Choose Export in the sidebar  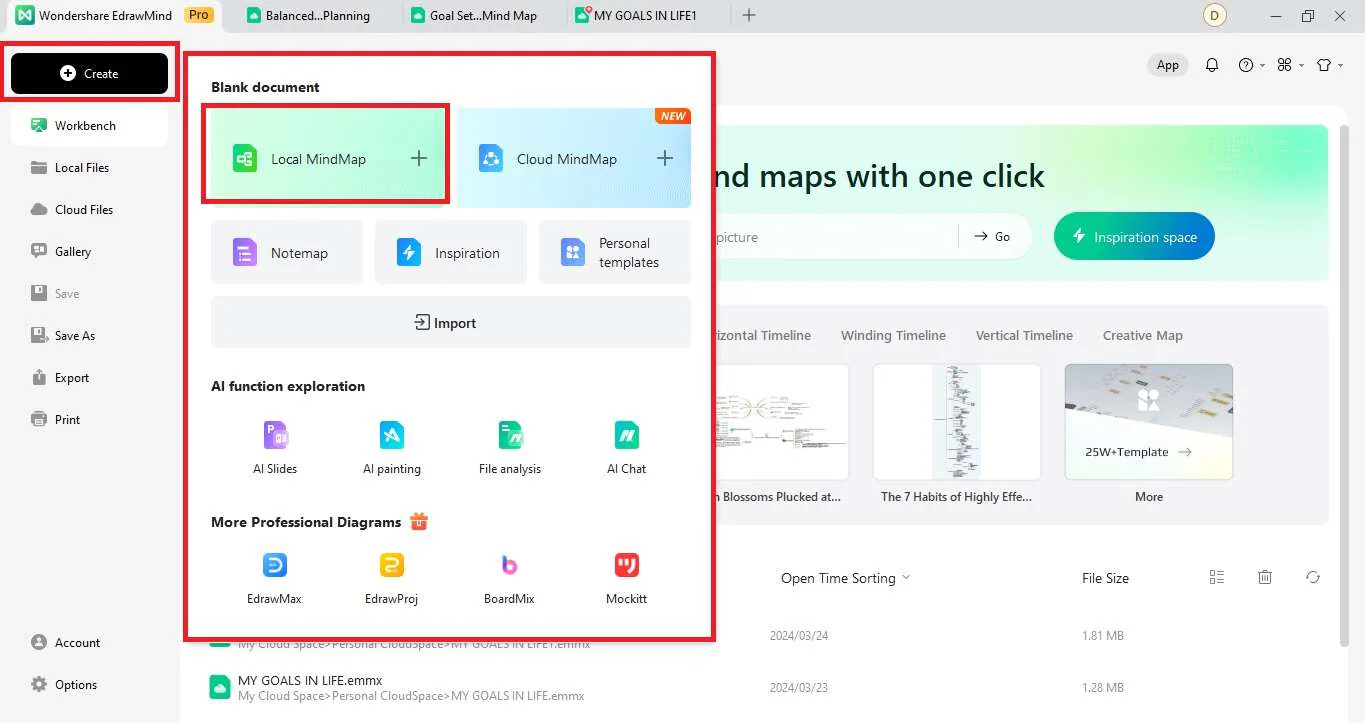pyautogui.click(x=89, y=378)
